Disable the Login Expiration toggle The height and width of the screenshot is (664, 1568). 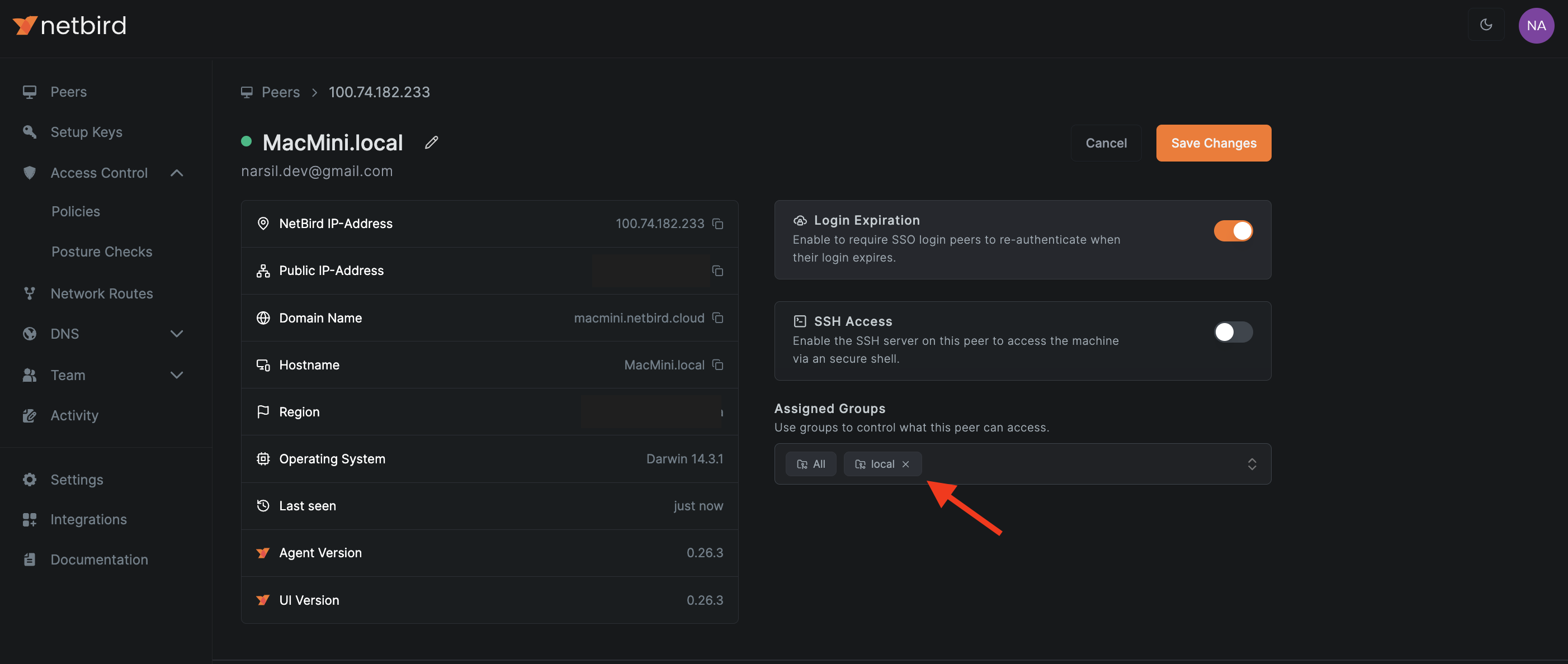point(1233,231)
